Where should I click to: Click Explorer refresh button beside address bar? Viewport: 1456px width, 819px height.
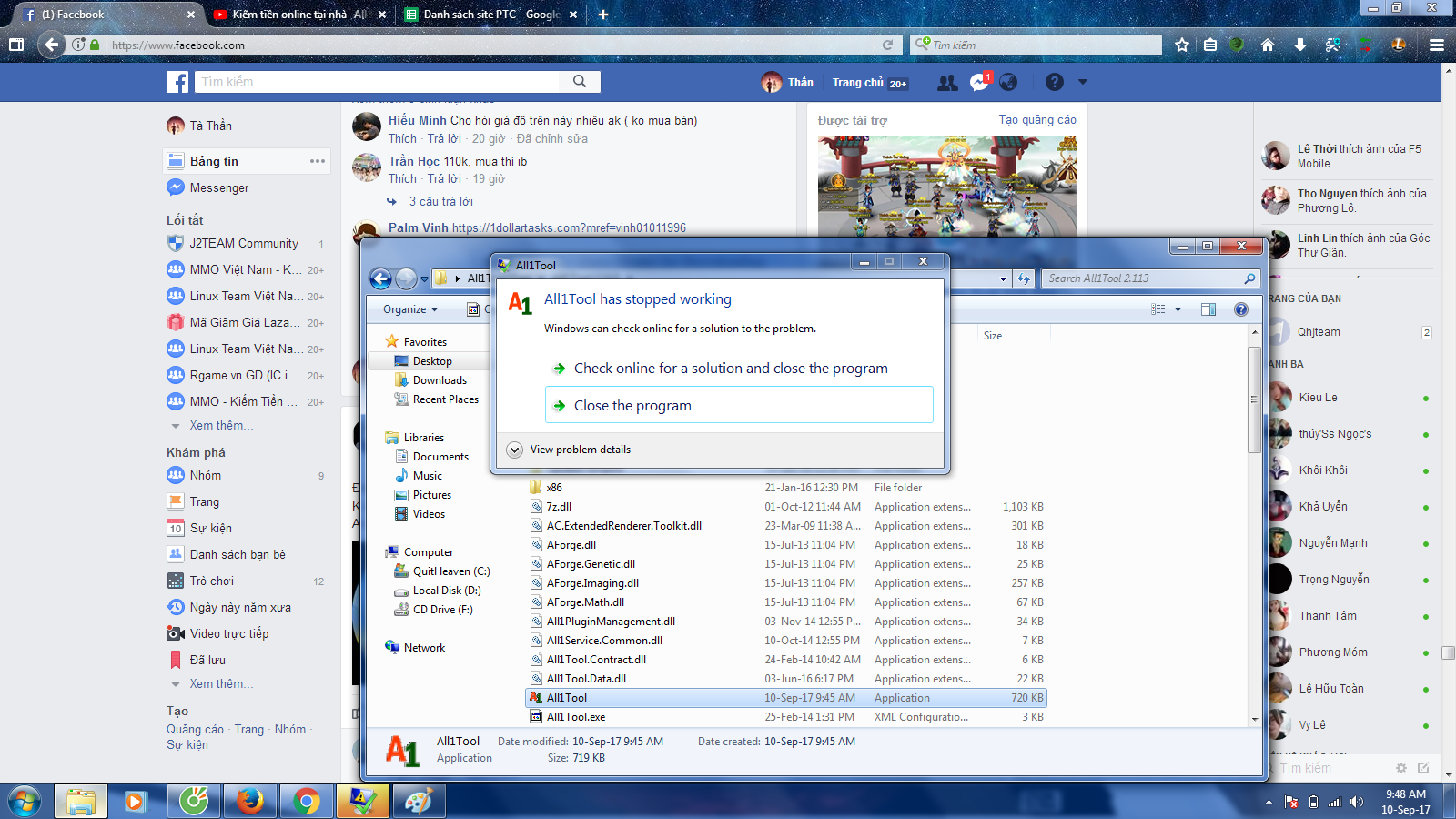(x=1025, y=278)
